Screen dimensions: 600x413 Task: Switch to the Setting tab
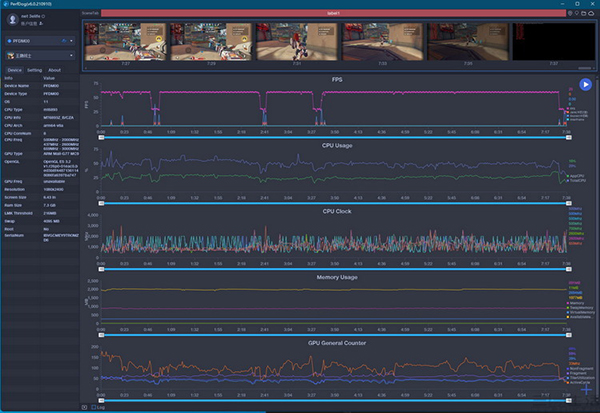click(34, 70)
